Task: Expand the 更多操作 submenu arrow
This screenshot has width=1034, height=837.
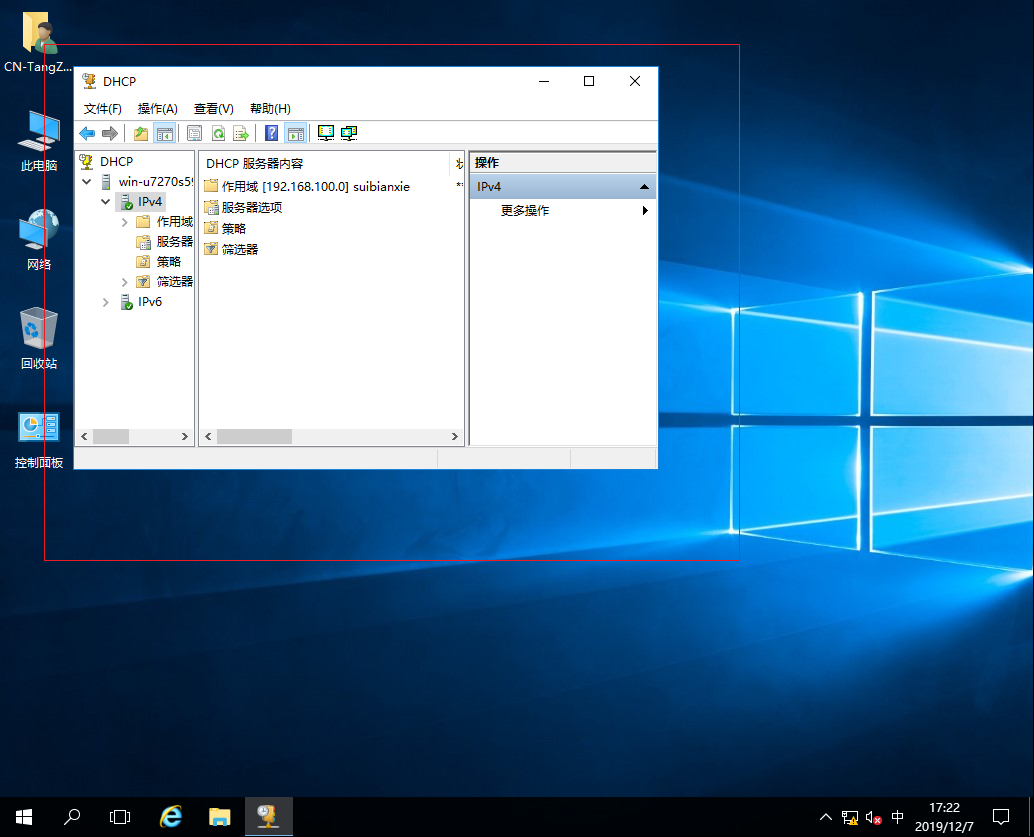Action: (645, 211)
